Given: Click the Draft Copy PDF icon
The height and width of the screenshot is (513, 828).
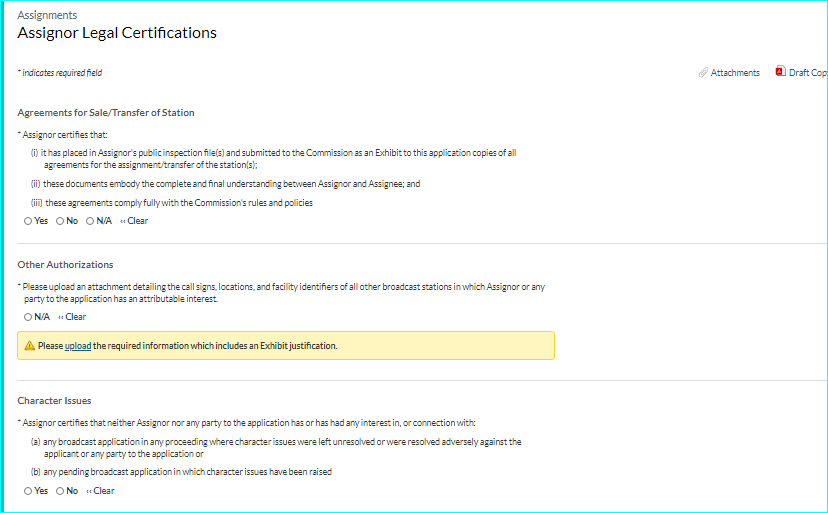Looking at the screenshot, I should (x=780, y=72).
